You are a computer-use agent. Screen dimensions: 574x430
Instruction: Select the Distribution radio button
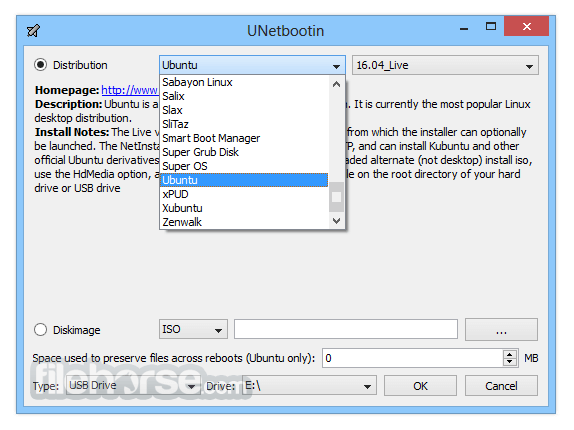point(40,65)
